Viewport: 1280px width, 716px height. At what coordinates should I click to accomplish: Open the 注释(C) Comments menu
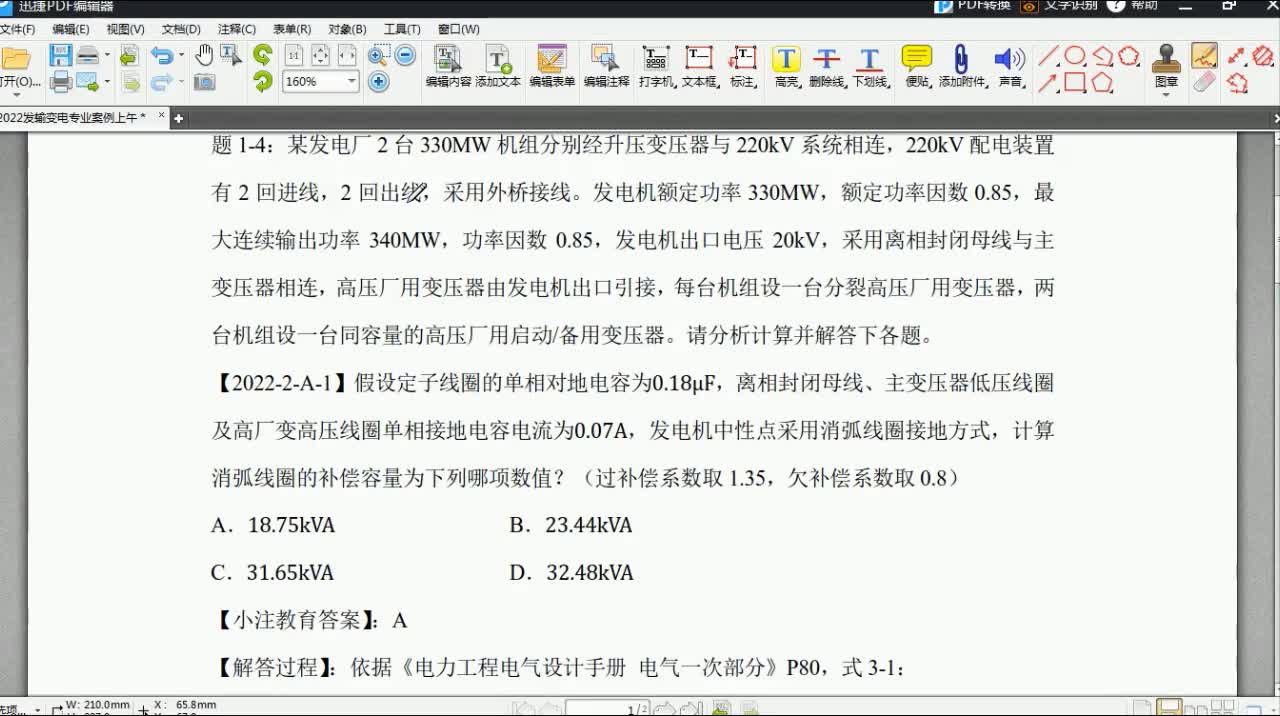(236, 29)
